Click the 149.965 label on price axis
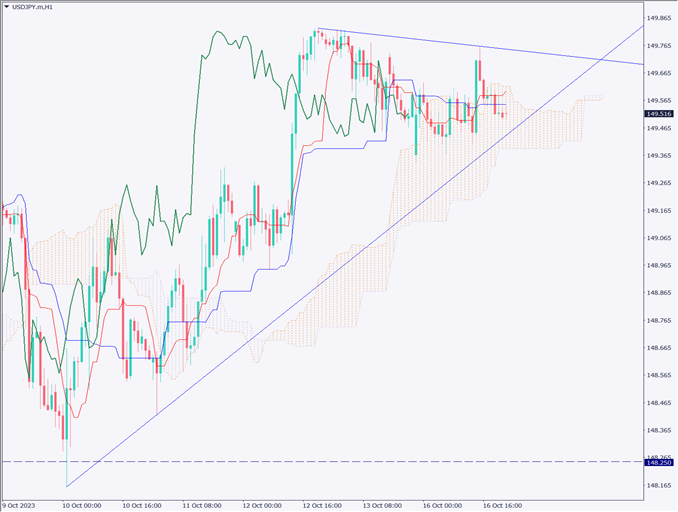 click(x=658, y=18)
